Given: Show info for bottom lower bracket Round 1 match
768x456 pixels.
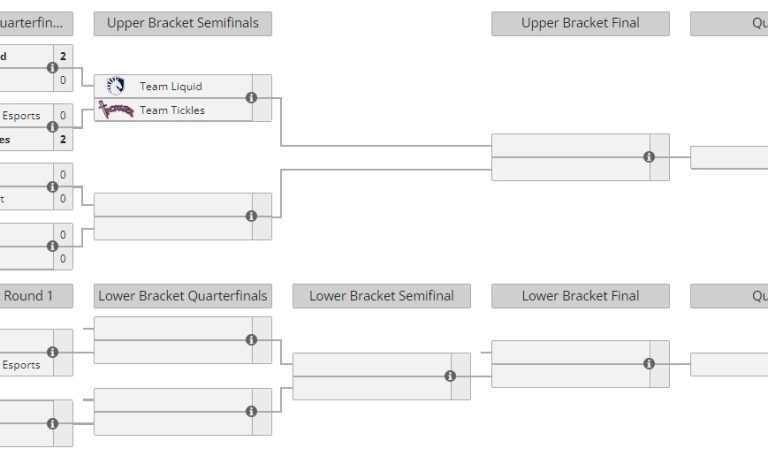Looking at the screenshot, I should point(52,424).
